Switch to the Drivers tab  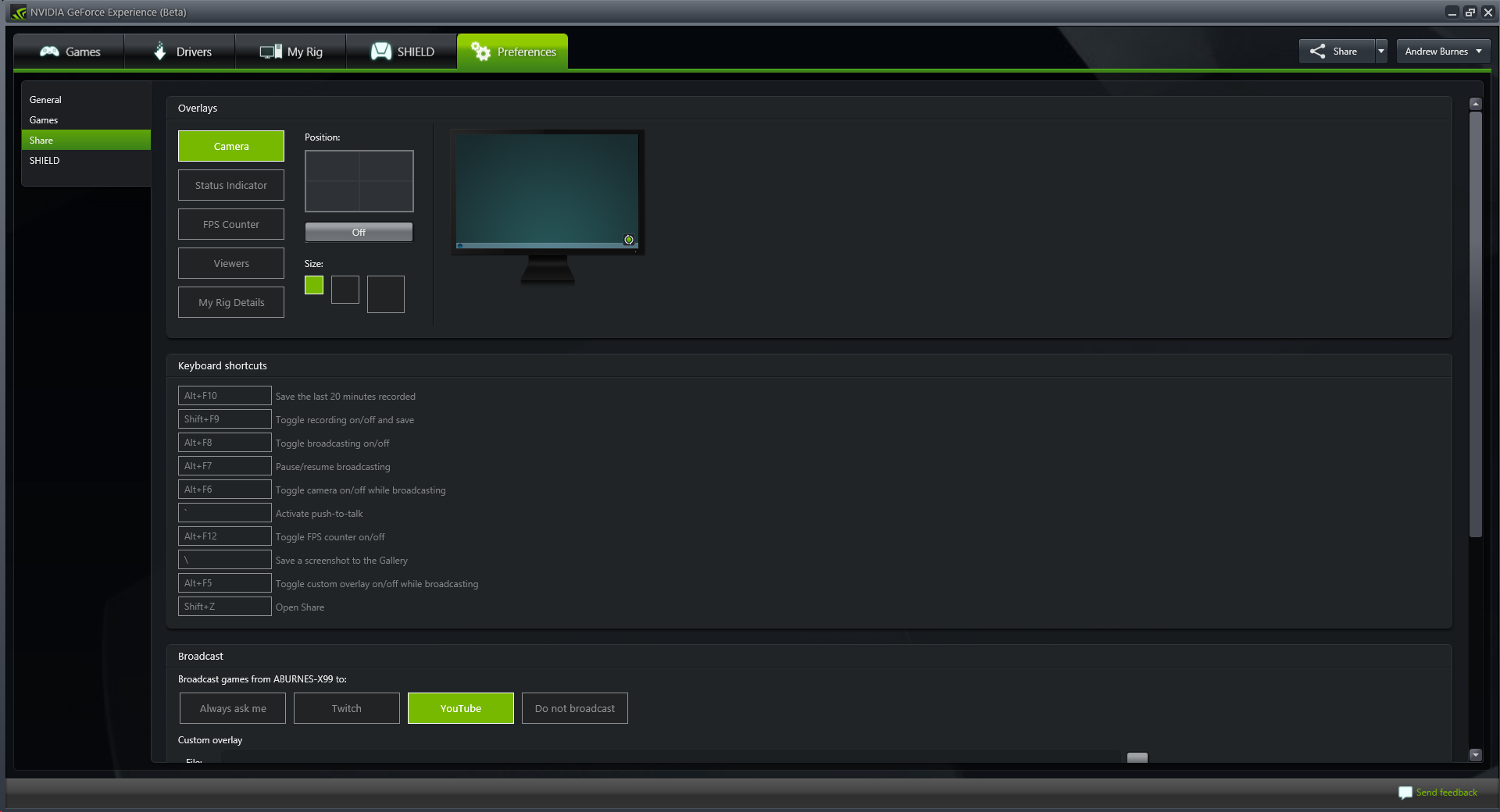[x=180, y=52]
